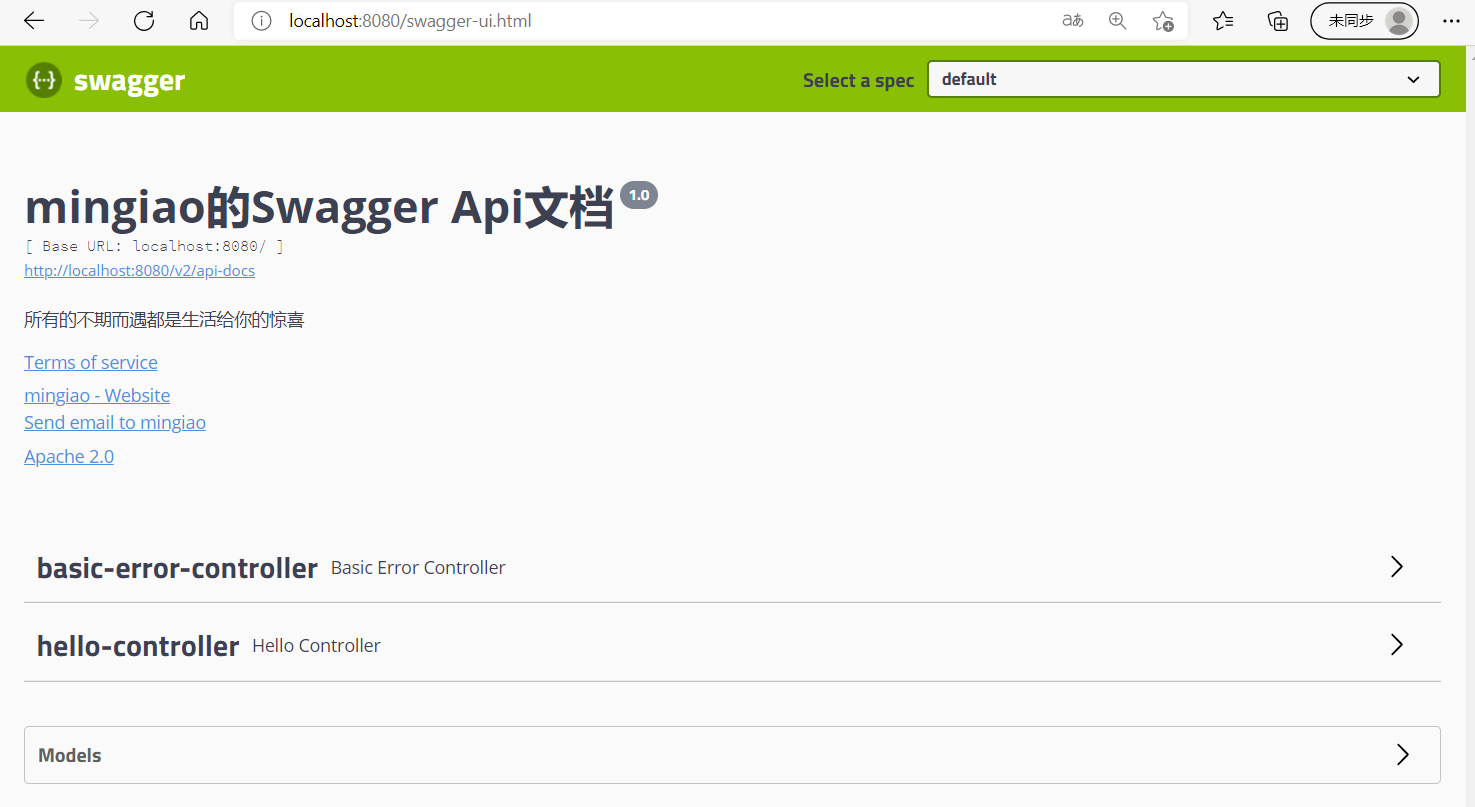
Task: Expand the hello-controller section arrow
Action: pos(1397,645)
